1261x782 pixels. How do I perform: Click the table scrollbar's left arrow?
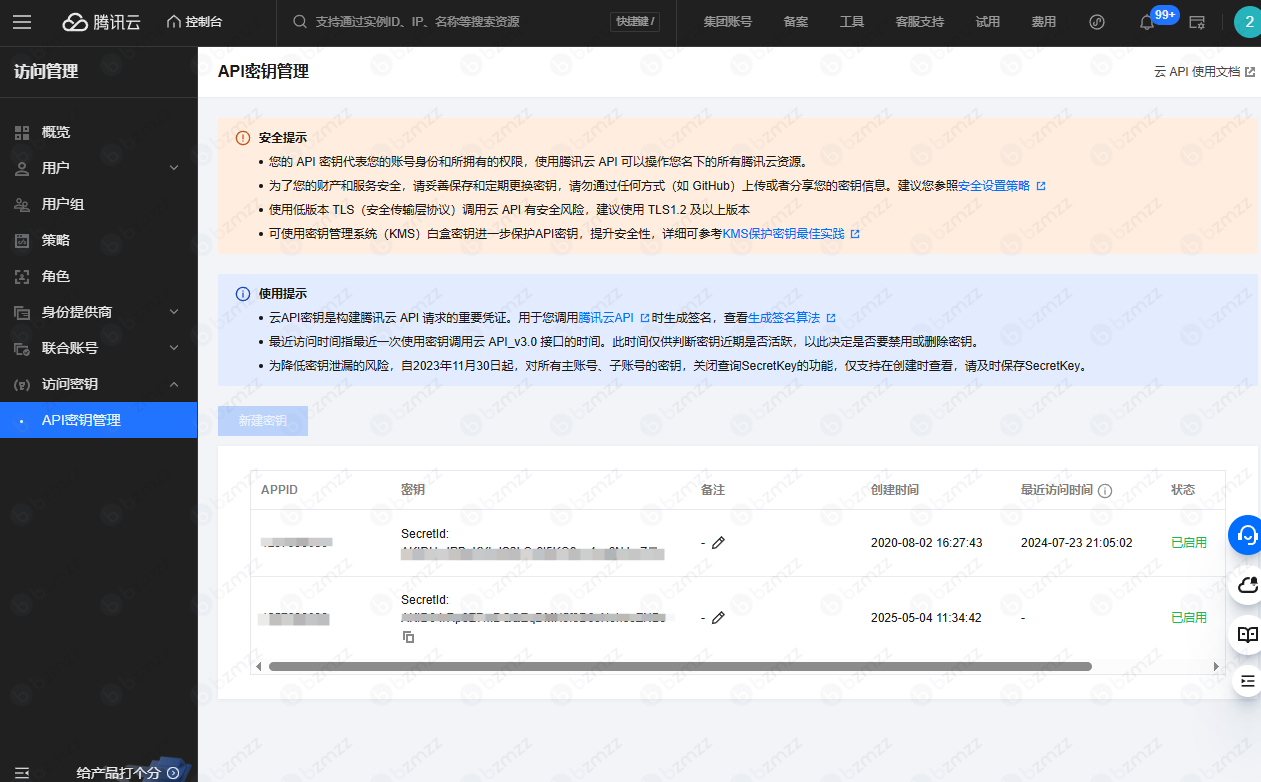pos(258,666)
